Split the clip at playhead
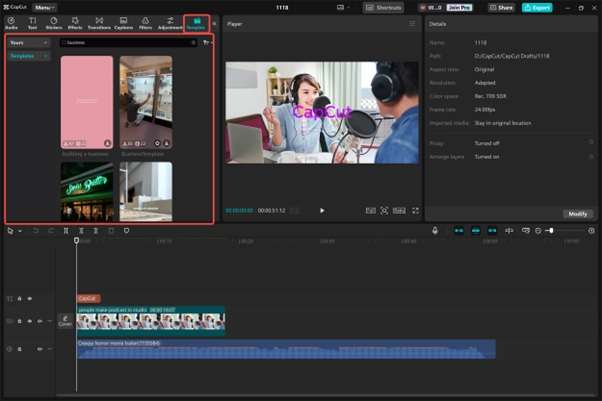The image size is (602, 401). [x=66, y=230]
